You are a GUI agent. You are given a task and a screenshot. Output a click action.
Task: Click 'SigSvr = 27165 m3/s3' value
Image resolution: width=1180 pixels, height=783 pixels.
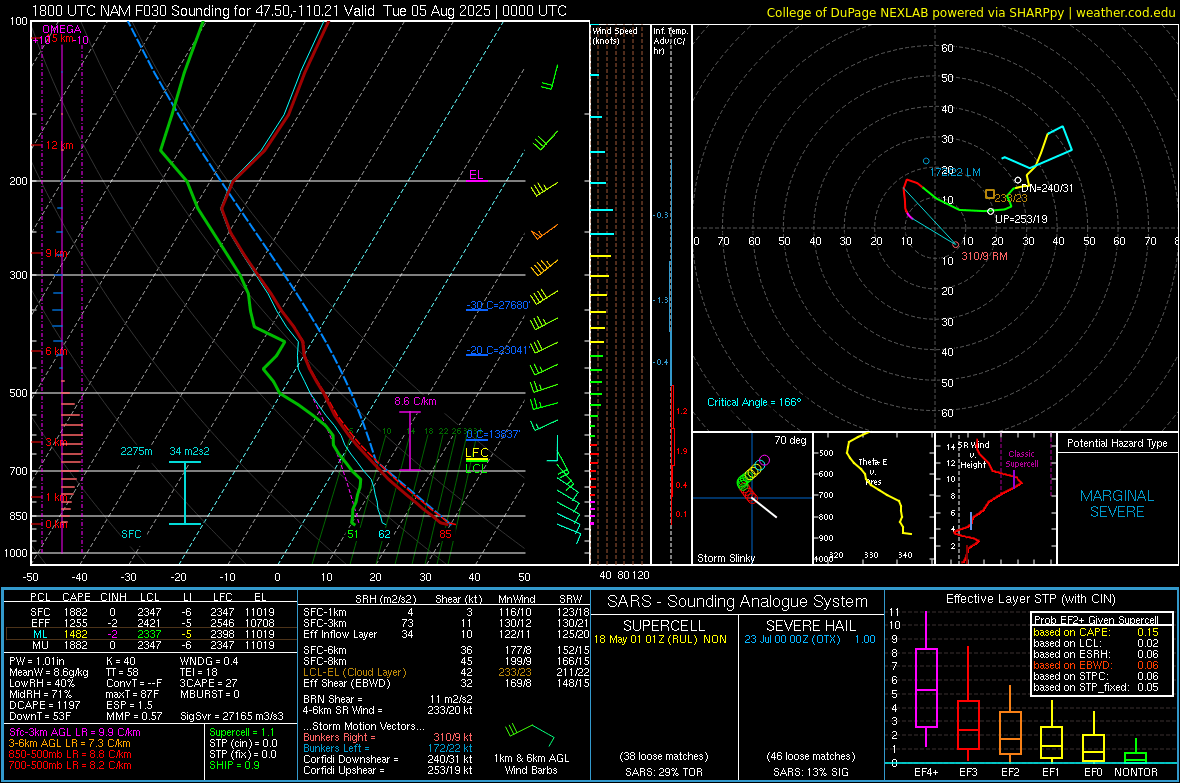click(232, 716)
